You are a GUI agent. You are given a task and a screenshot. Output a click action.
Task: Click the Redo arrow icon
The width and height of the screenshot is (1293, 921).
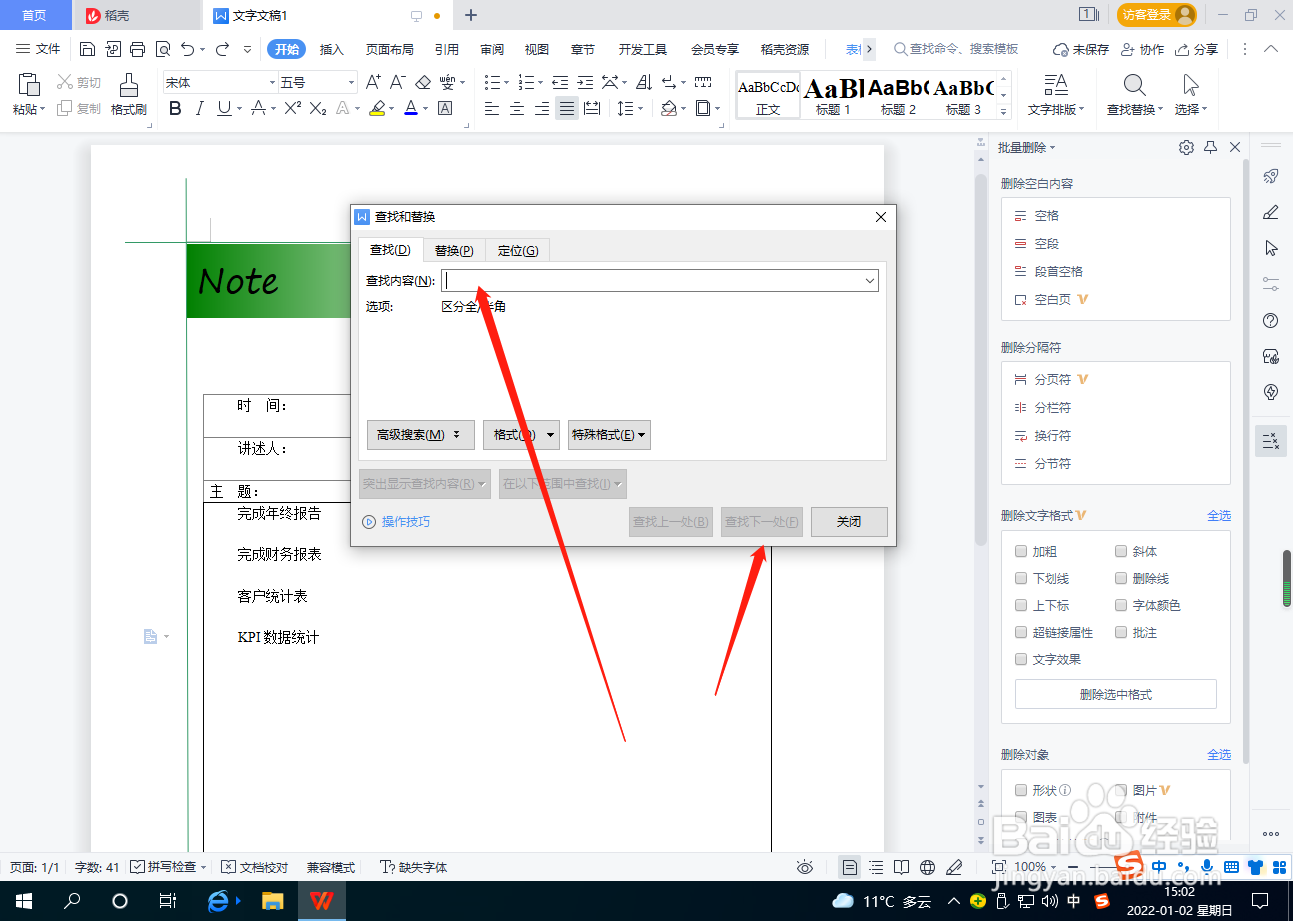[222, 49]
